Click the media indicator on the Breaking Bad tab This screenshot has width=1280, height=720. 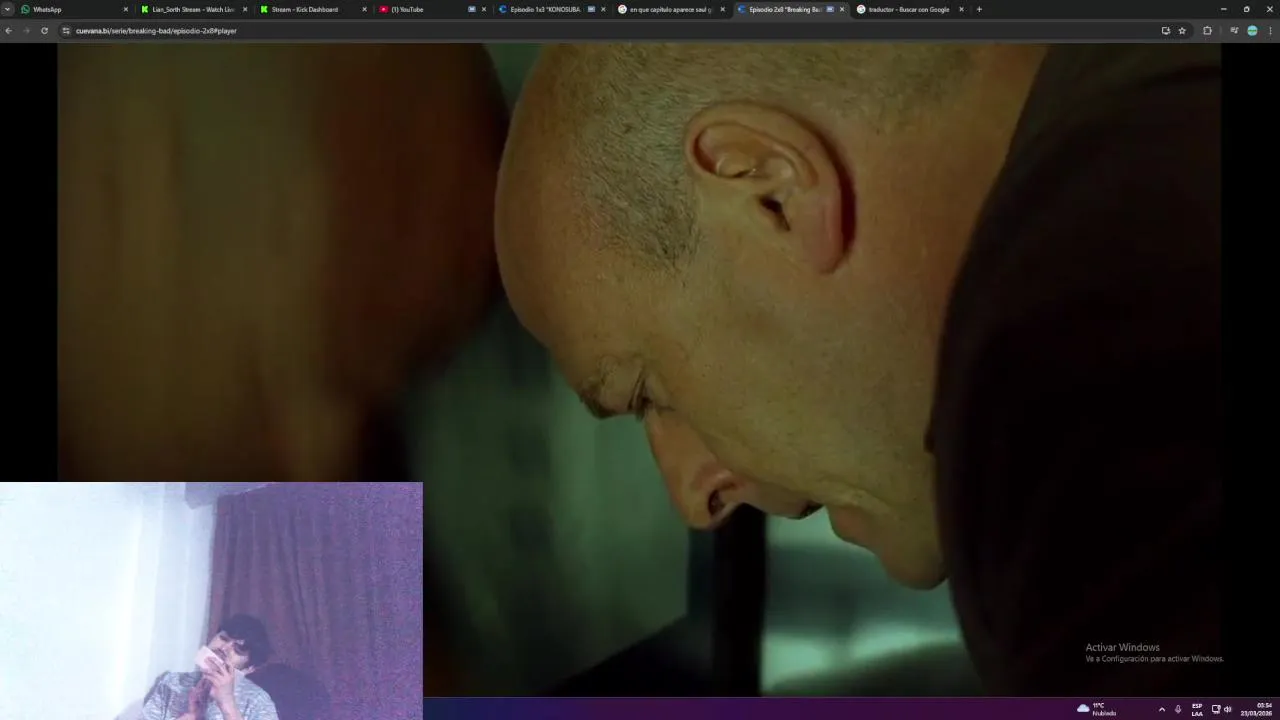pyautogui.click(x=830, y=9)
